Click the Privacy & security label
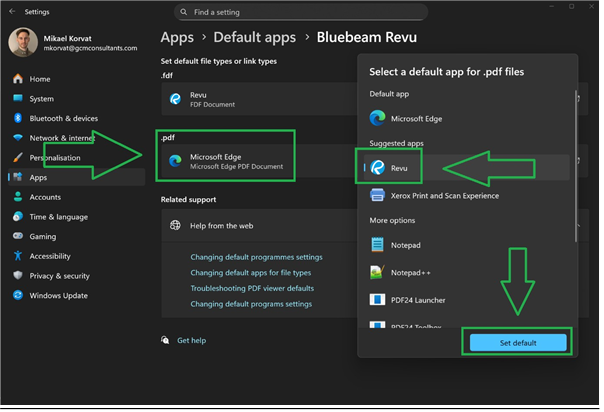604x412 pixels. pyautogui.click(x=59, y=276)
